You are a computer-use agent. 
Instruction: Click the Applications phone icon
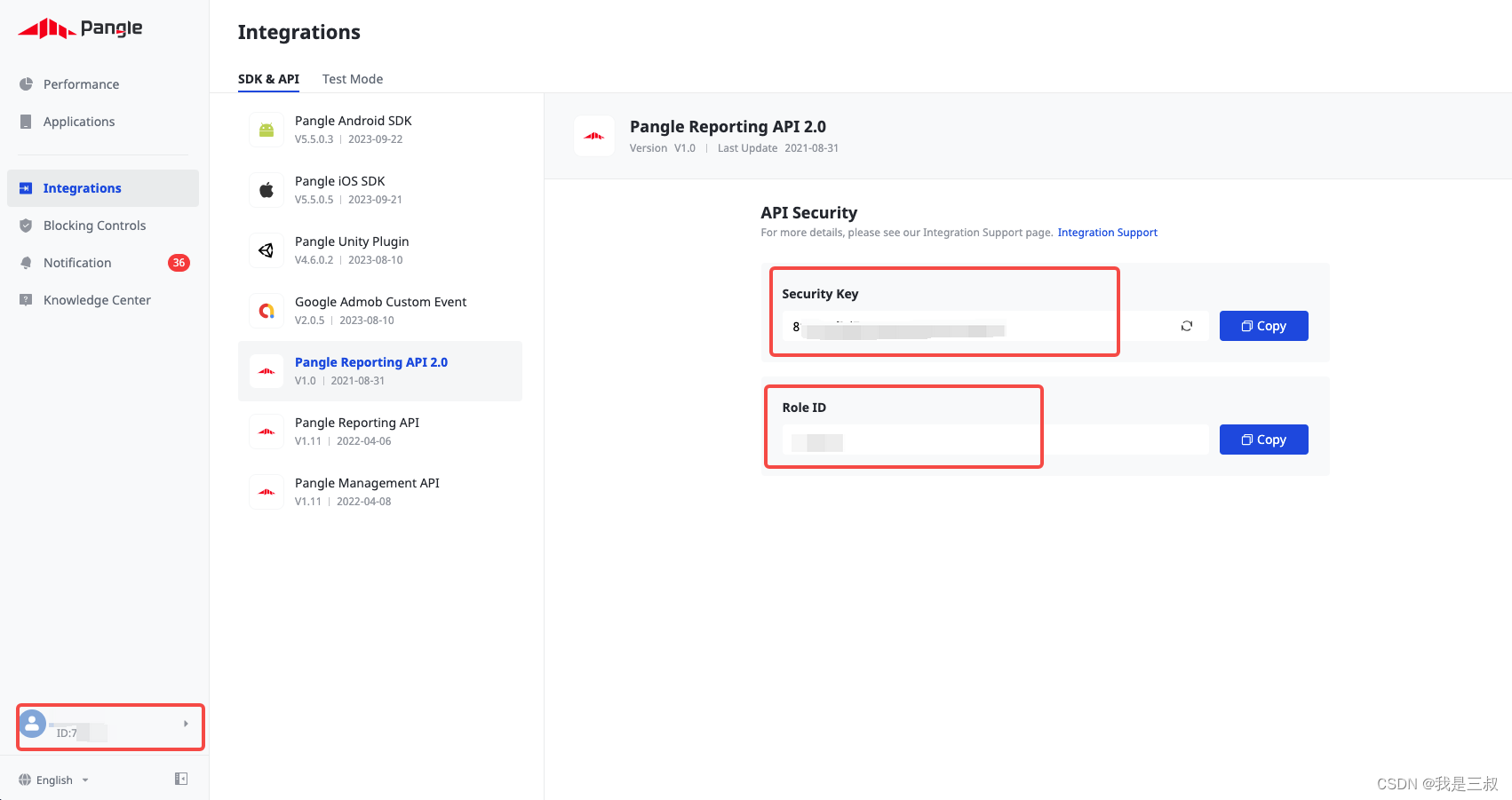coord(26,122)
